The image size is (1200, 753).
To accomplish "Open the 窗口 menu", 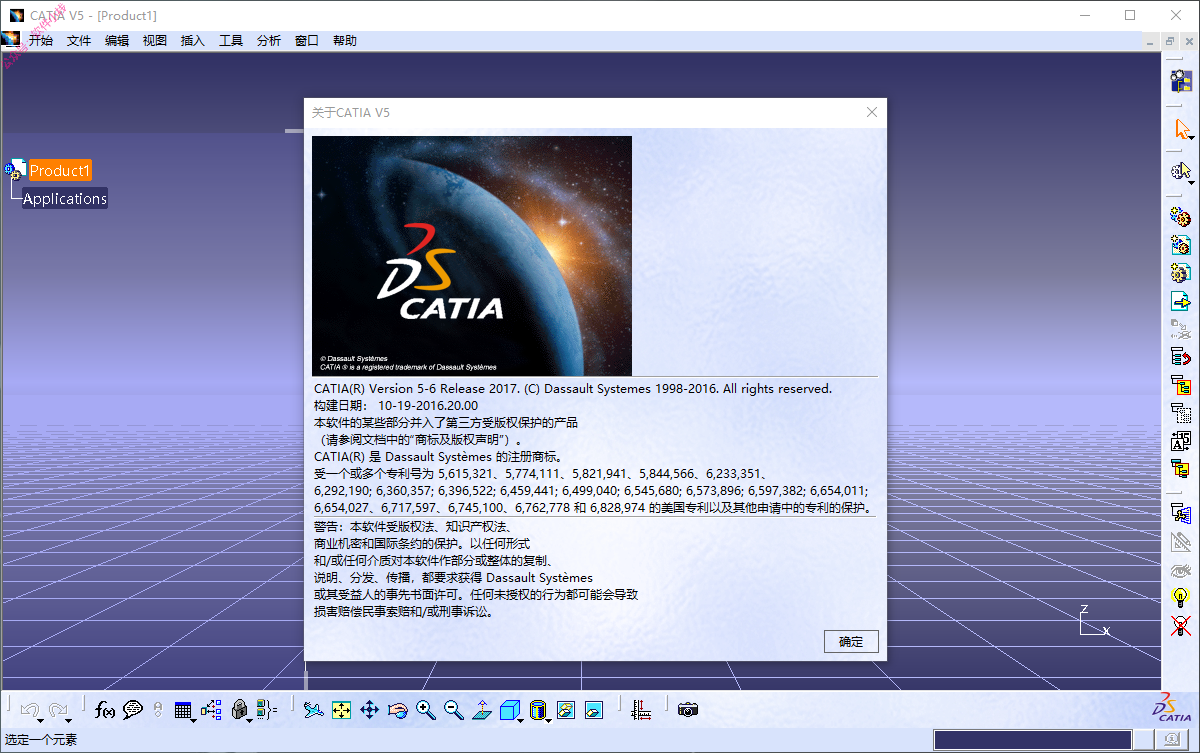I will 307,41.
